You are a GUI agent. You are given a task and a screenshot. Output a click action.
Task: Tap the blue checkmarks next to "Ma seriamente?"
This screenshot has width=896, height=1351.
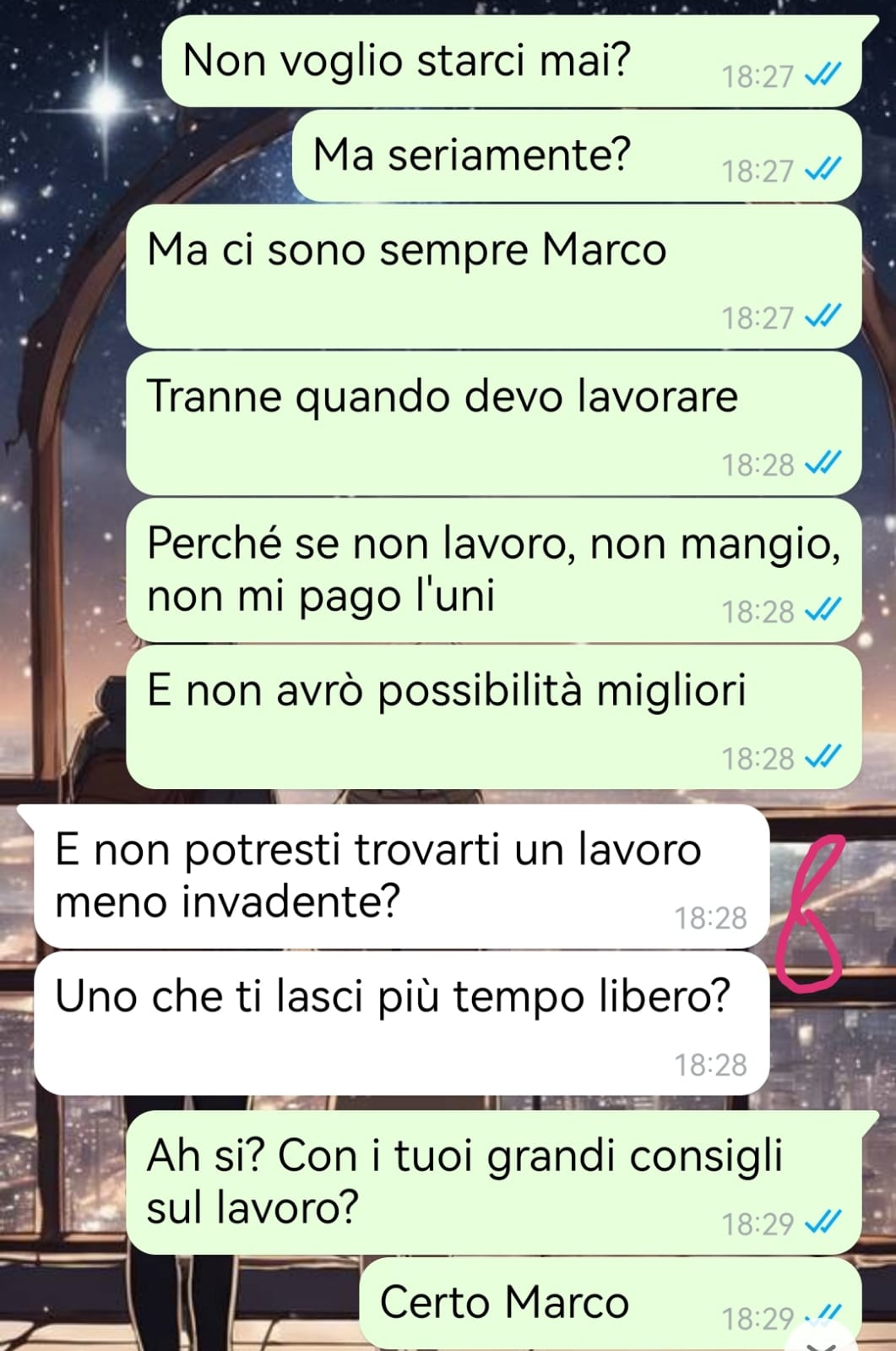(x=823, y=171)
